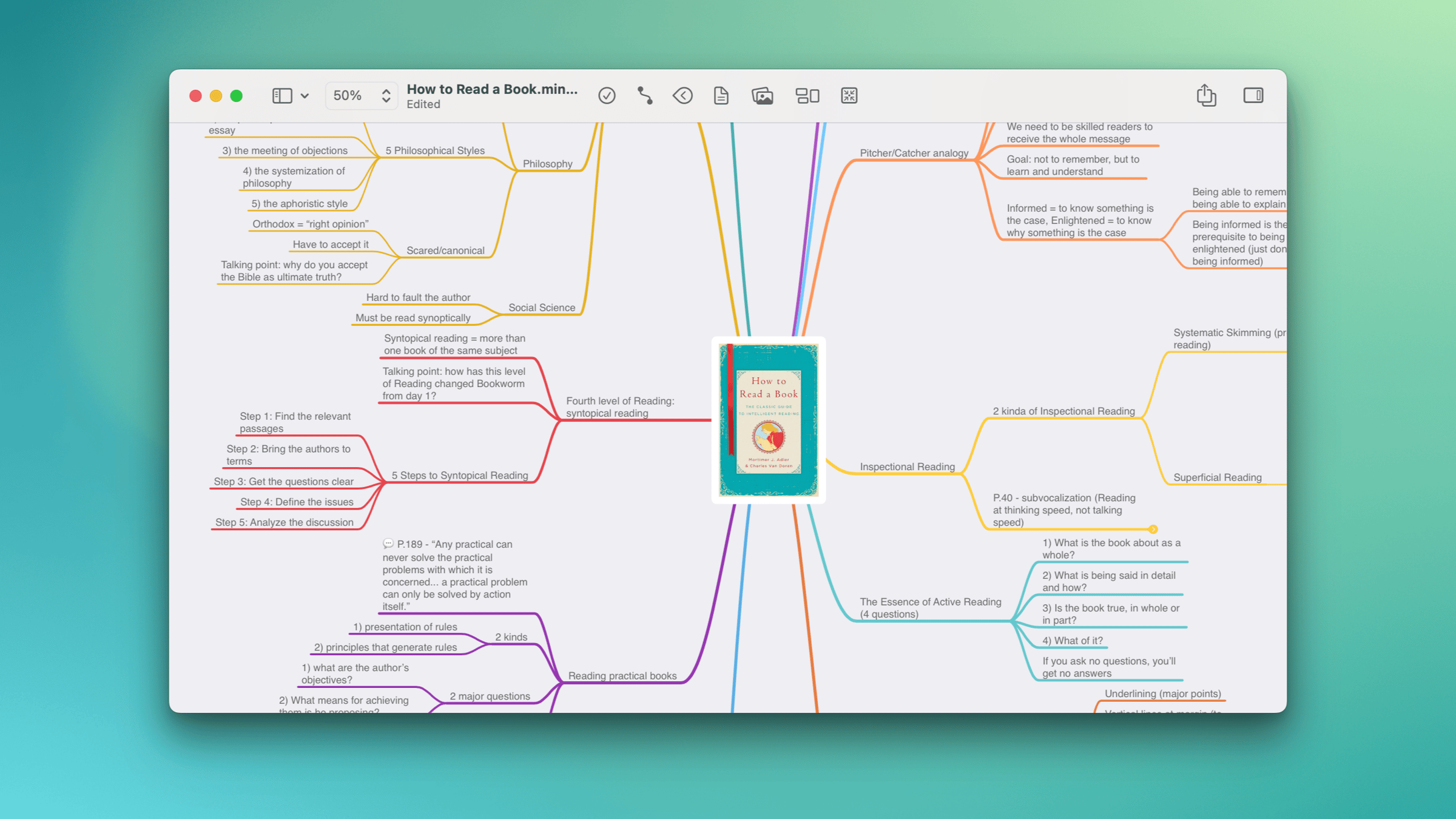Select 3) the meeting of objections node
The width and height of the screenshot is (1456, 819).
285,150
